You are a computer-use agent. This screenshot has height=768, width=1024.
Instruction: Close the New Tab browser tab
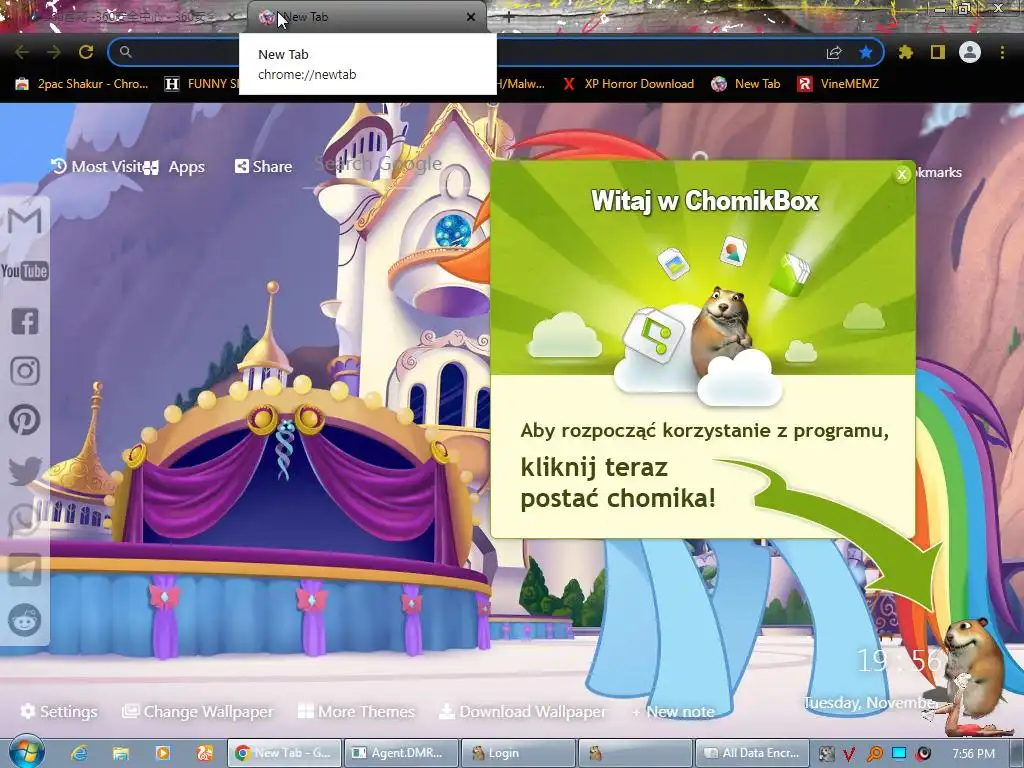pos(471,17)
